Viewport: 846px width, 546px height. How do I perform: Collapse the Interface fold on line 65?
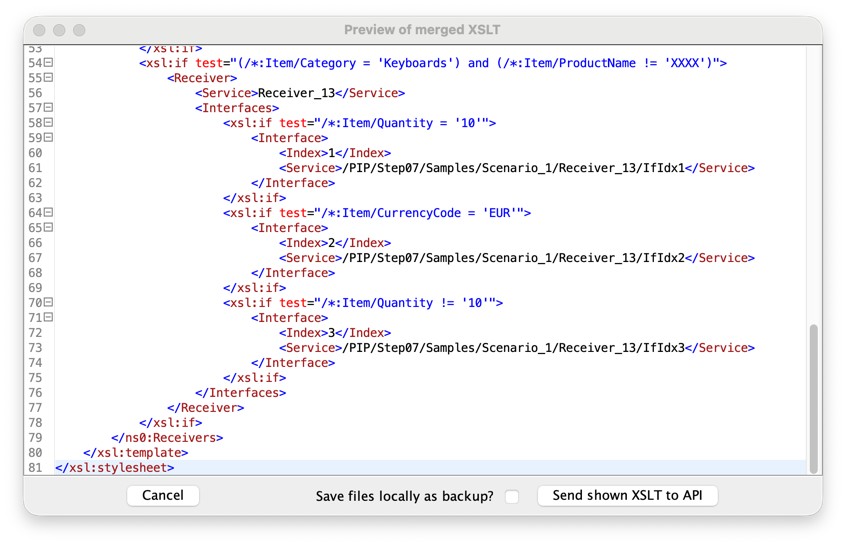pos(49,228)
